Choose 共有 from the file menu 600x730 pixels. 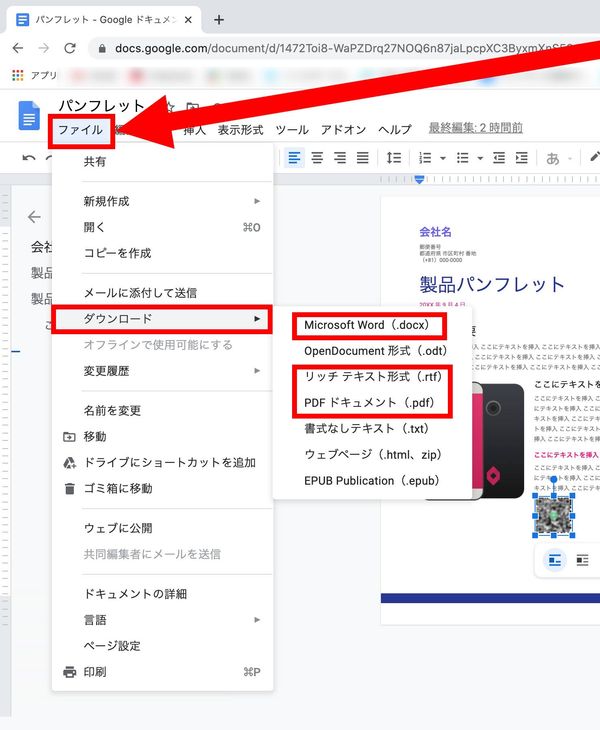click(x=162, y=162)
